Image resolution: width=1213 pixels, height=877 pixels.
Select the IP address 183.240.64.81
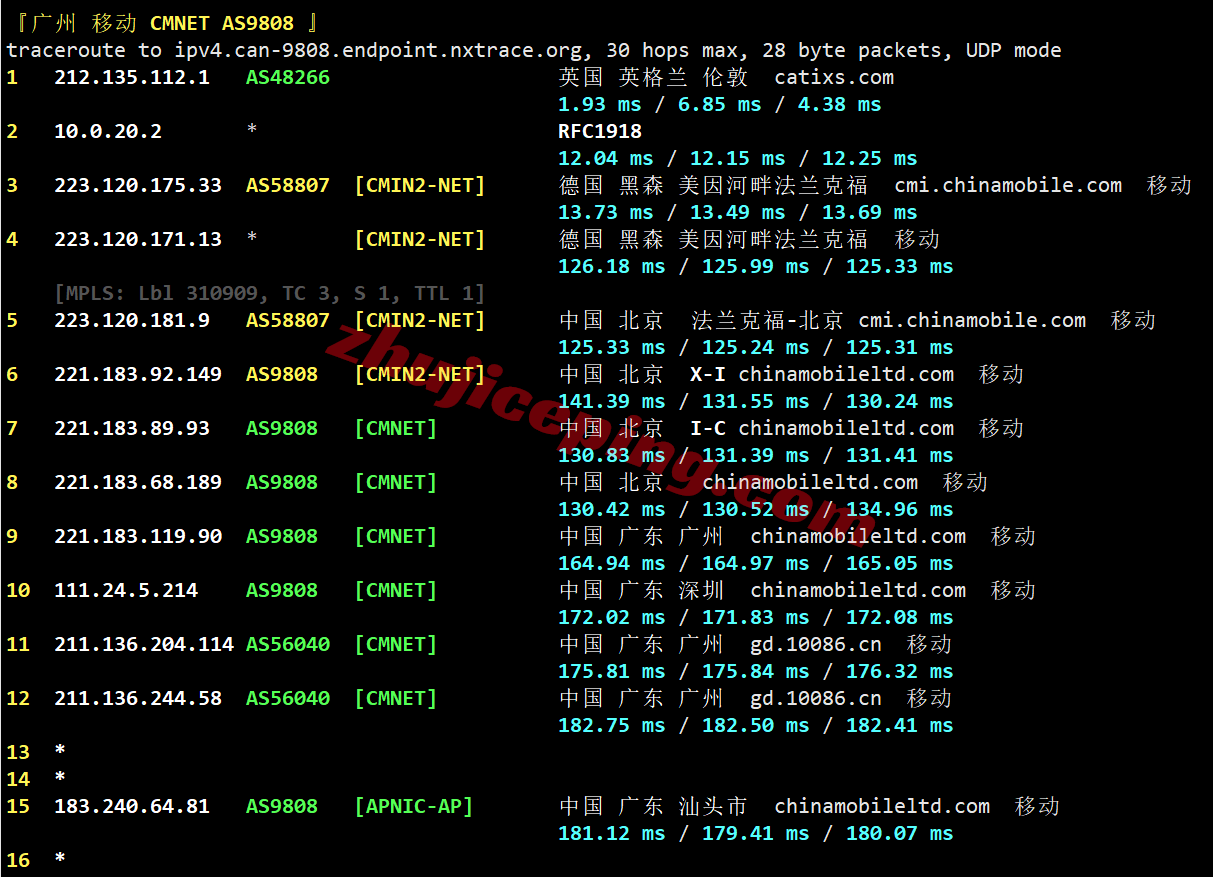click(x=132, y=806)
